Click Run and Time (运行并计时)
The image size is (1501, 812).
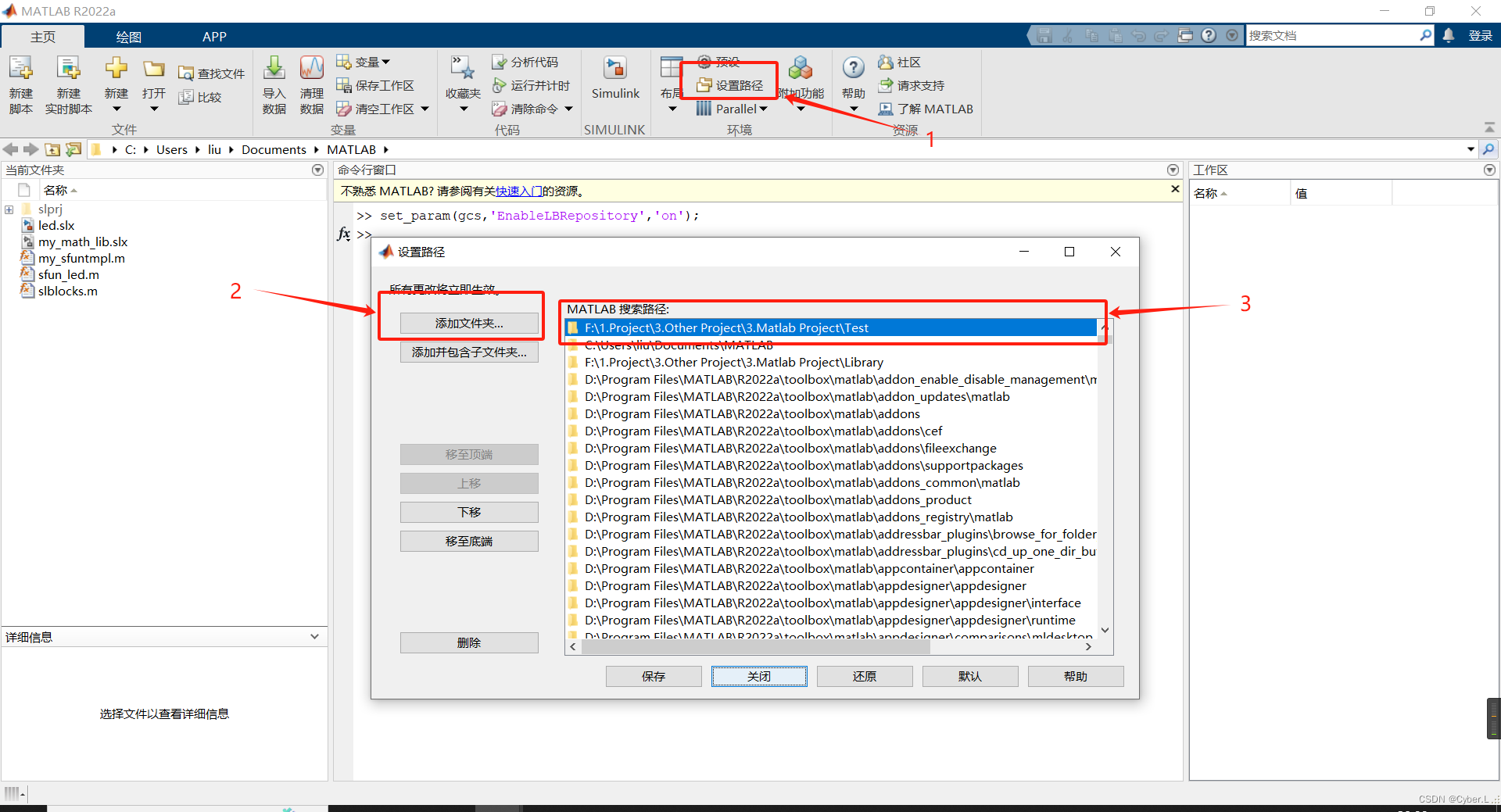click(x=531, y=85)
